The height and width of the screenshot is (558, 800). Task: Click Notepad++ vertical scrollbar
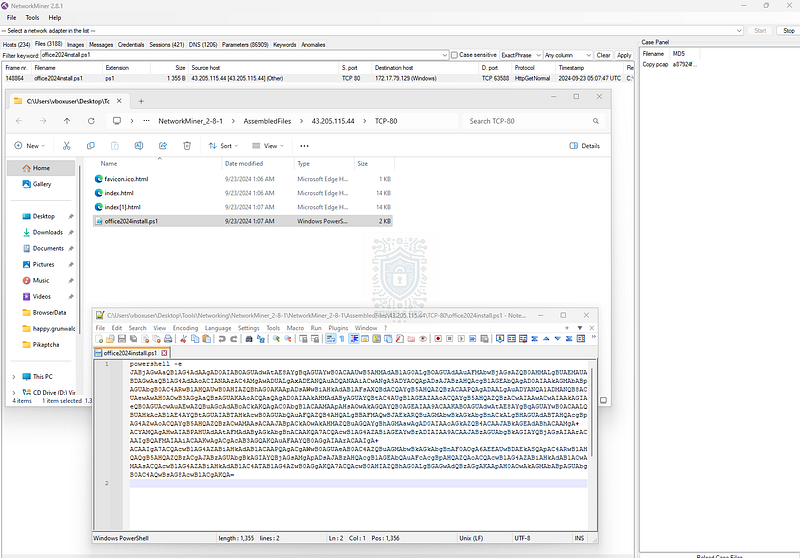(x=592, y=413)
